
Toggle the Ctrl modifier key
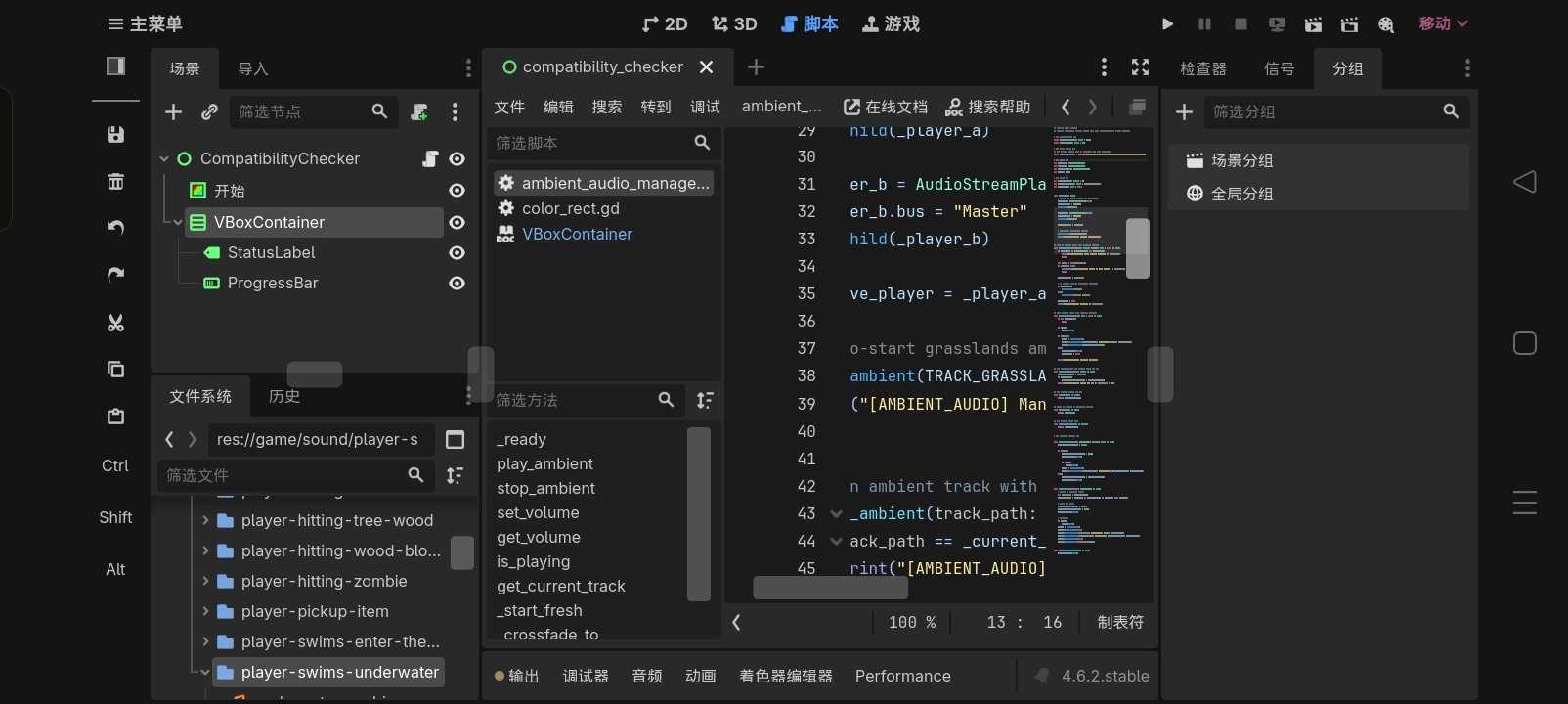click(115, 465)
